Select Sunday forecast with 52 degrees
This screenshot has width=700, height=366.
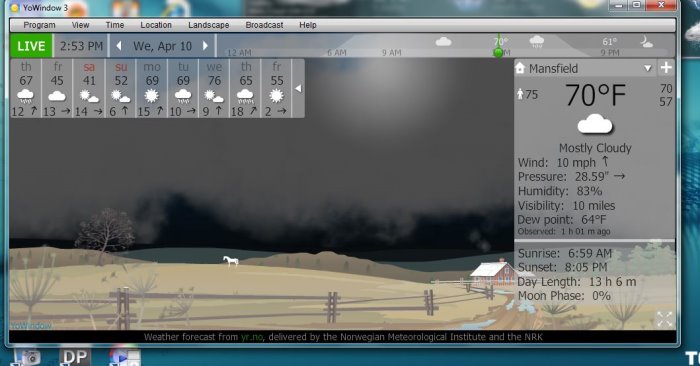click(x=121, y=88)
